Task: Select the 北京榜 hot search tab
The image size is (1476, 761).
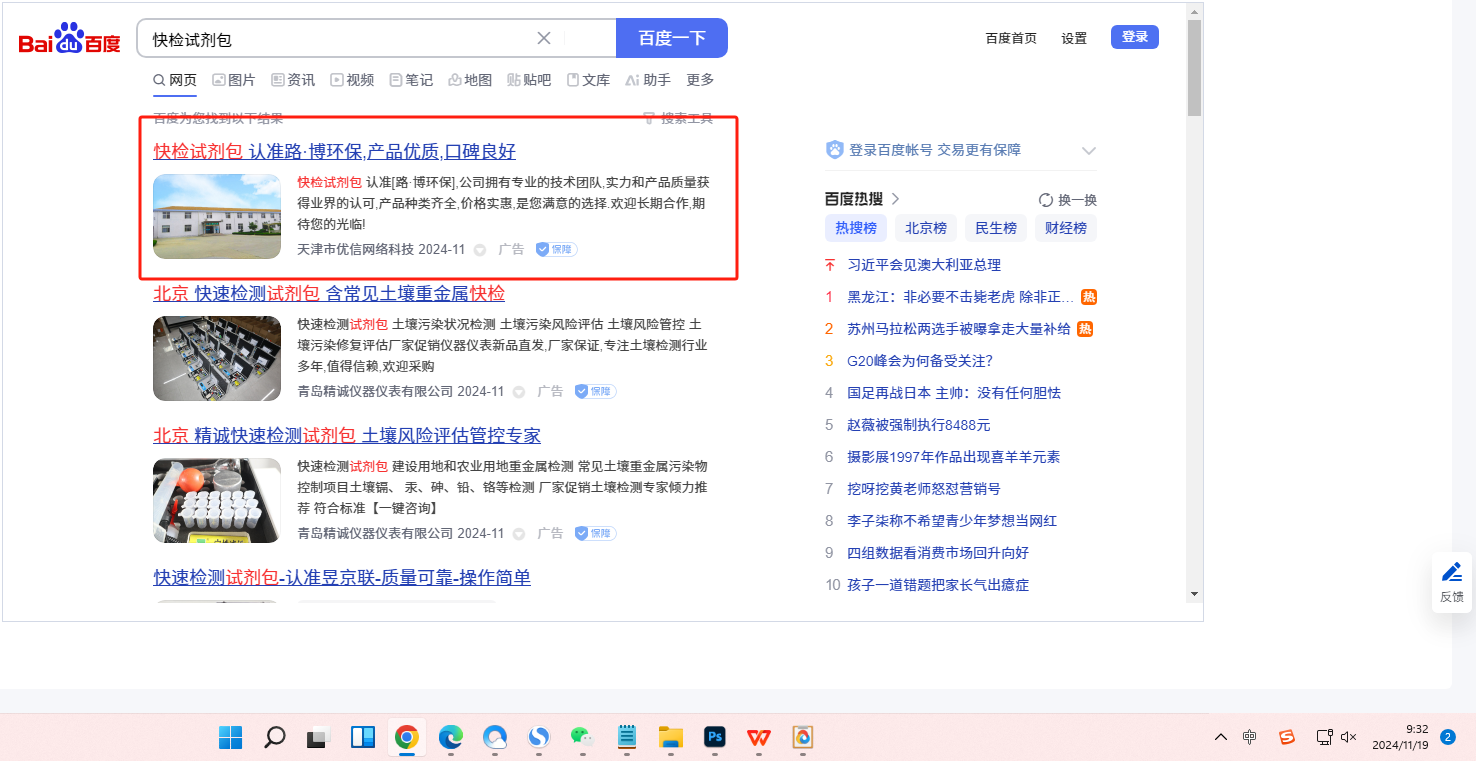Action: [925, 228]
